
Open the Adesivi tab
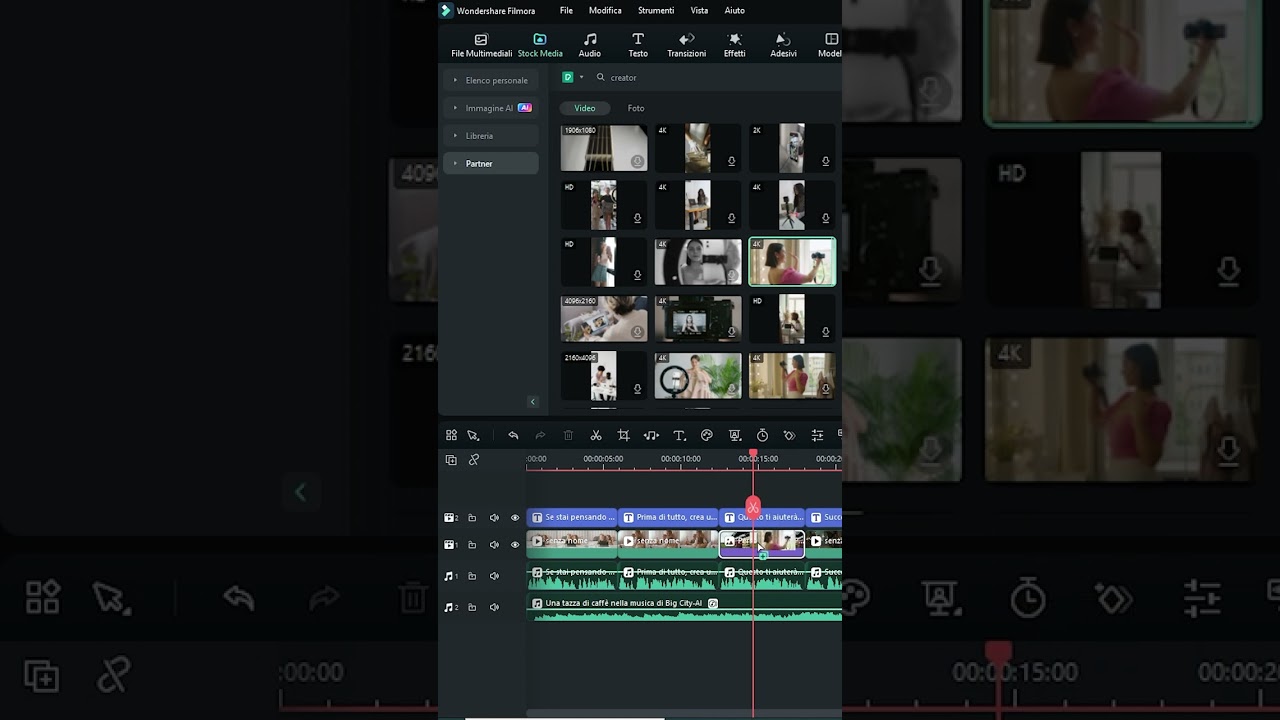pos(783,45)
